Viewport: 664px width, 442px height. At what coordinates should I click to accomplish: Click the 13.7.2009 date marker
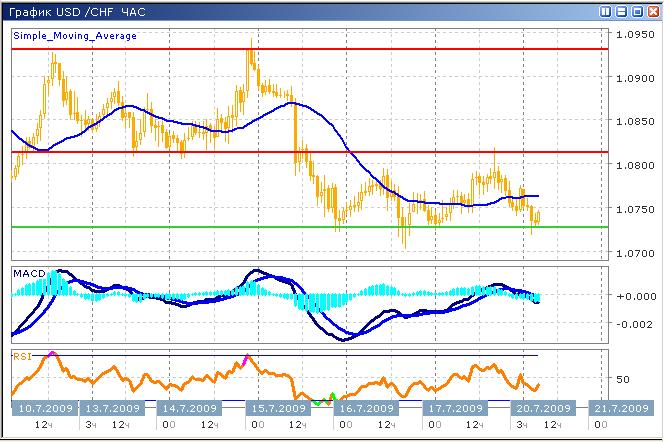click(112, 408)
